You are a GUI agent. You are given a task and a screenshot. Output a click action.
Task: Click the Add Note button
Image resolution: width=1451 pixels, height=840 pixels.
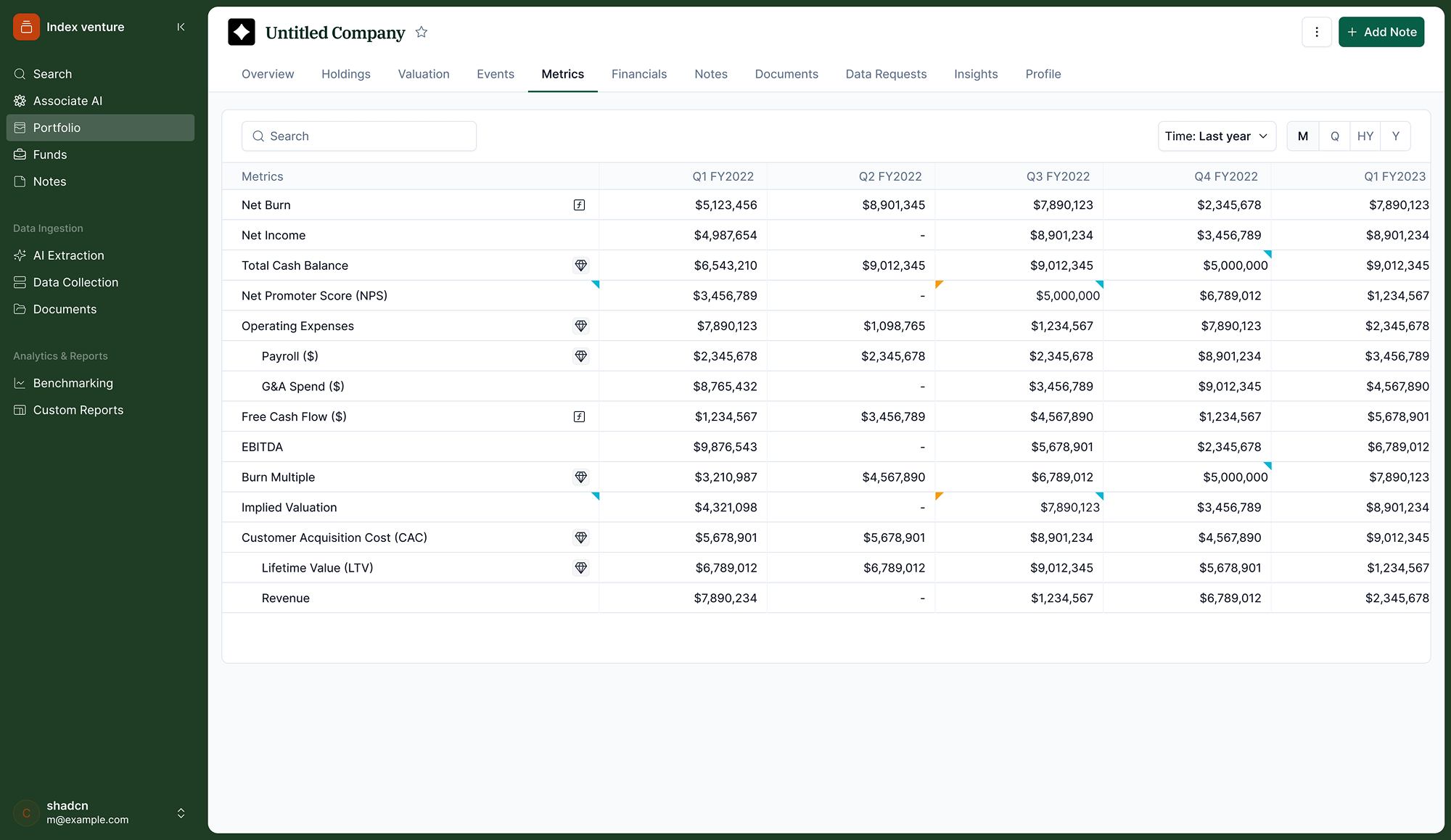1381,32
